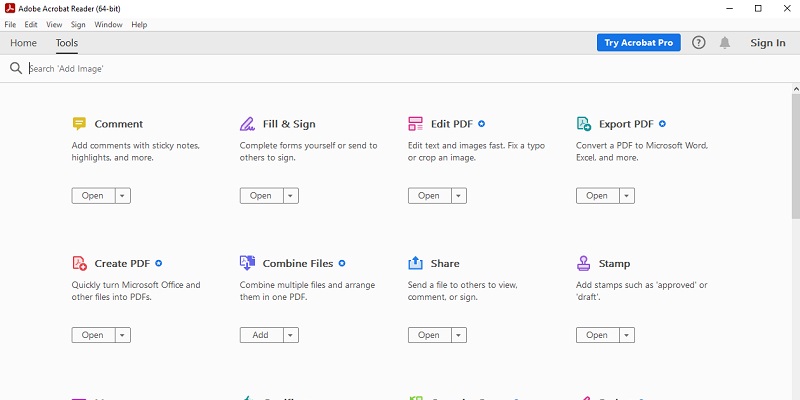Viewport: 800px width, 400px height.
Task: Expand the Fill & Sign Open dropdown arrow
Action: click(x=291, y=196)
